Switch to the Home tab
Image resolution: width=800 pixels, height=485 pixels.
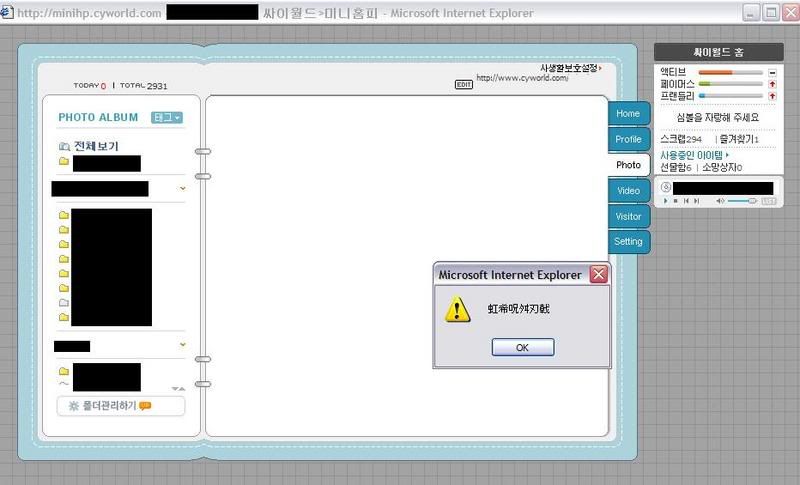[x=628, y=113]
